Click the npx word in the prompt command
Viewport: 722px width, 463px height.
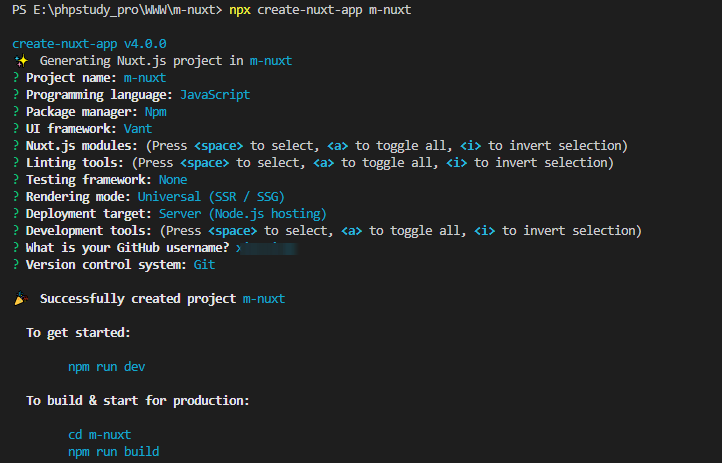pyautogui.click(x=239, y=10)
